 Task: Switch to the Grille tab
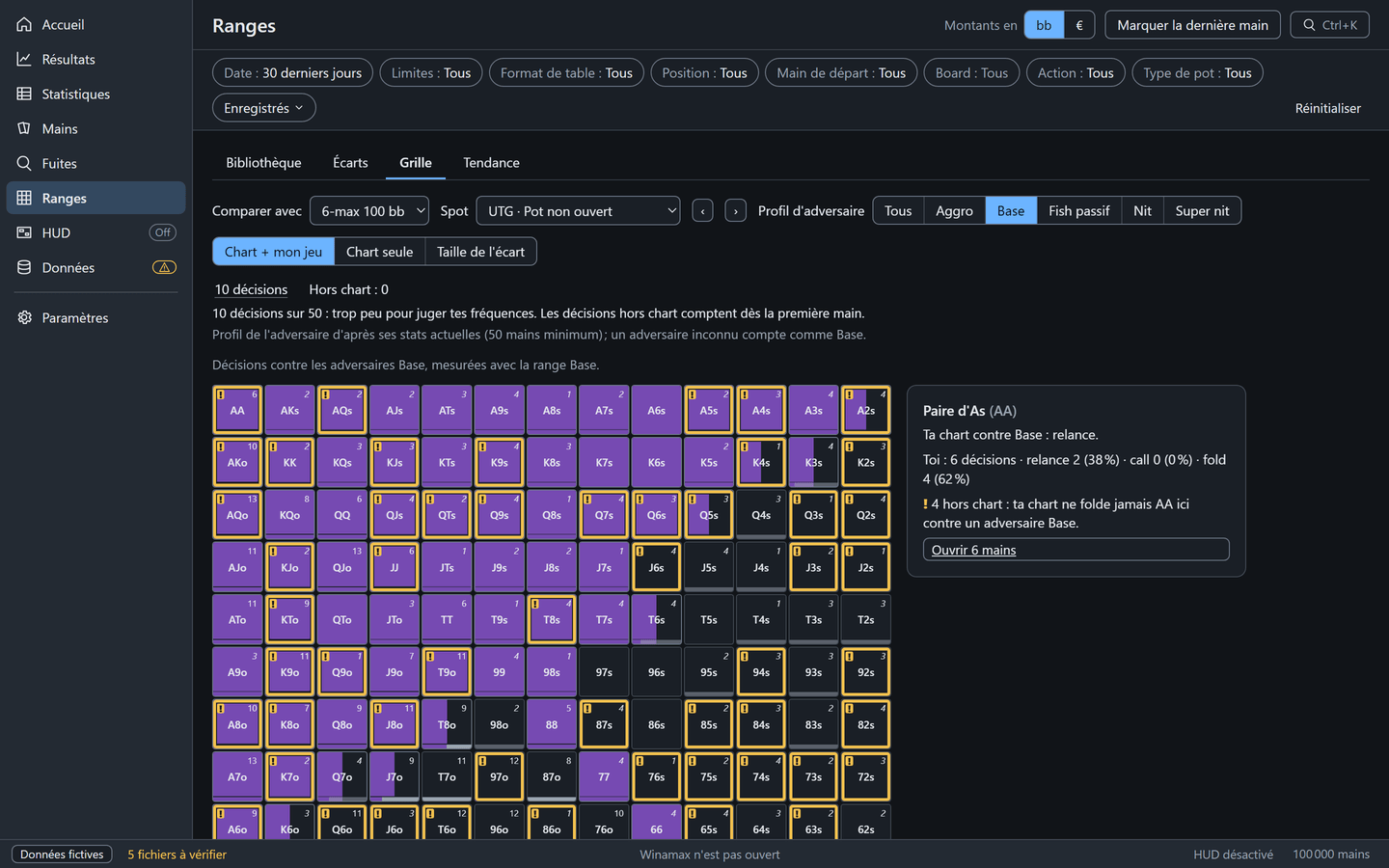pos(416,162)
